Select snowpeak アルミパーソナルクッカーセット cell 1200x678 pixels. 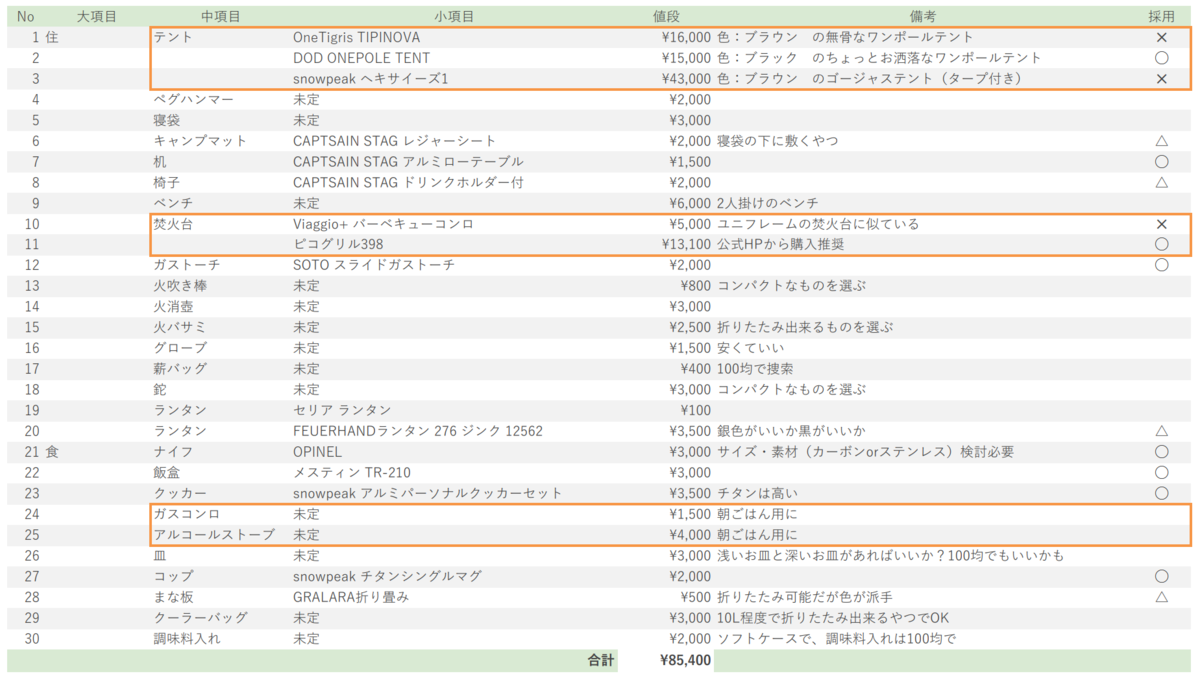coord(428,493)
